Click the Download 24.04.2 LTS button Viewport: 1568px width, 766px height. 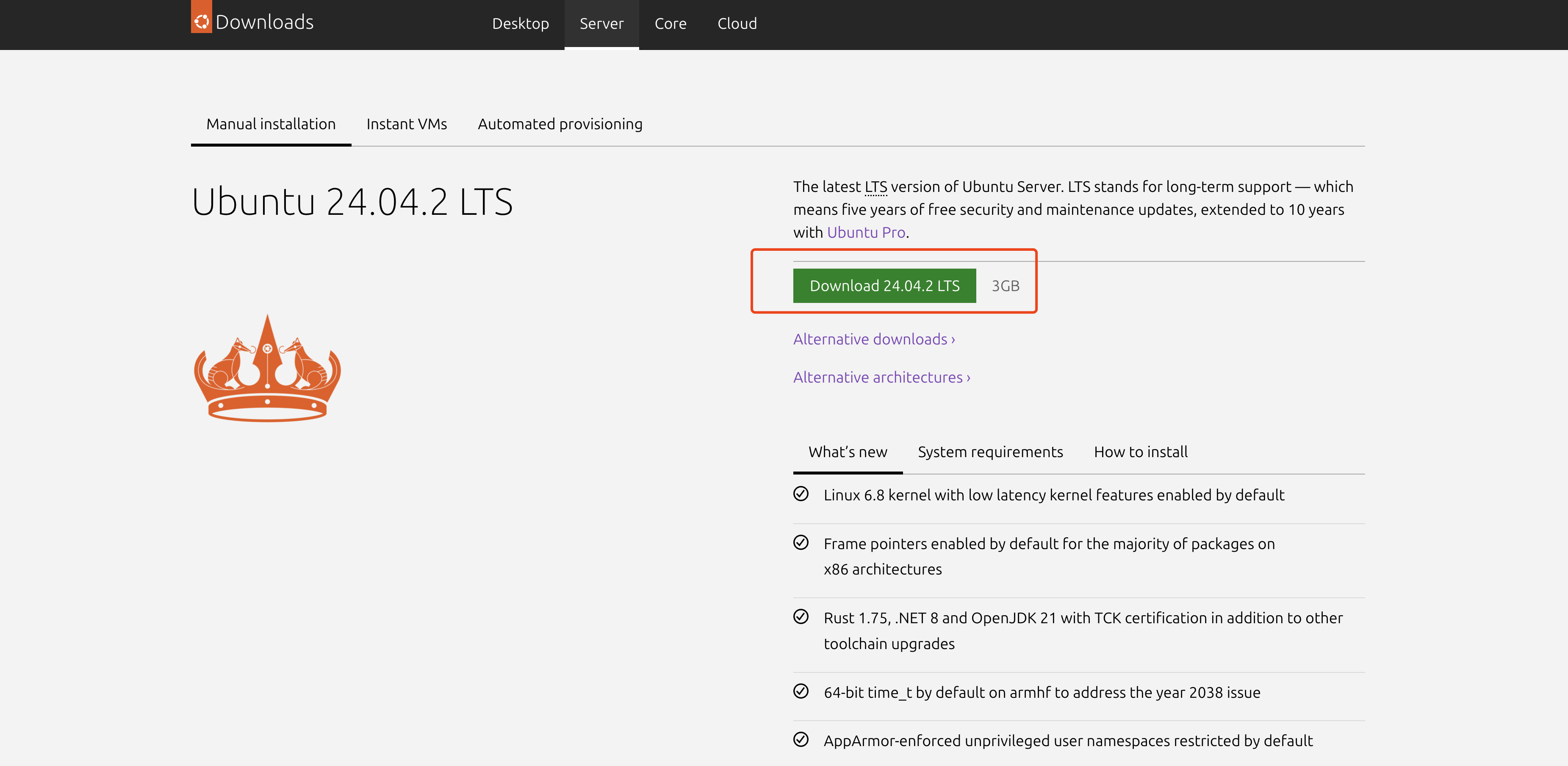tap(884, 286)
